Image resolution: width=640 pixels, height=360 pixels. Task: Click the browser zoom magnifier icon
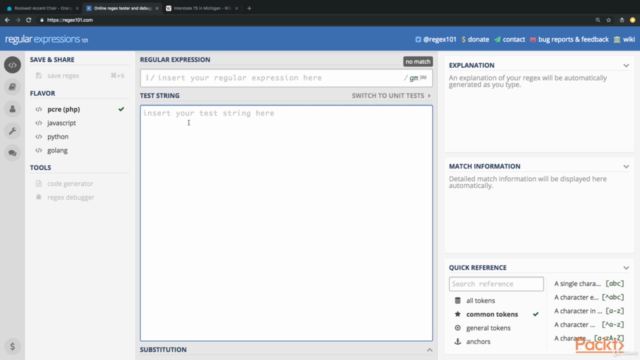point(598,20)
